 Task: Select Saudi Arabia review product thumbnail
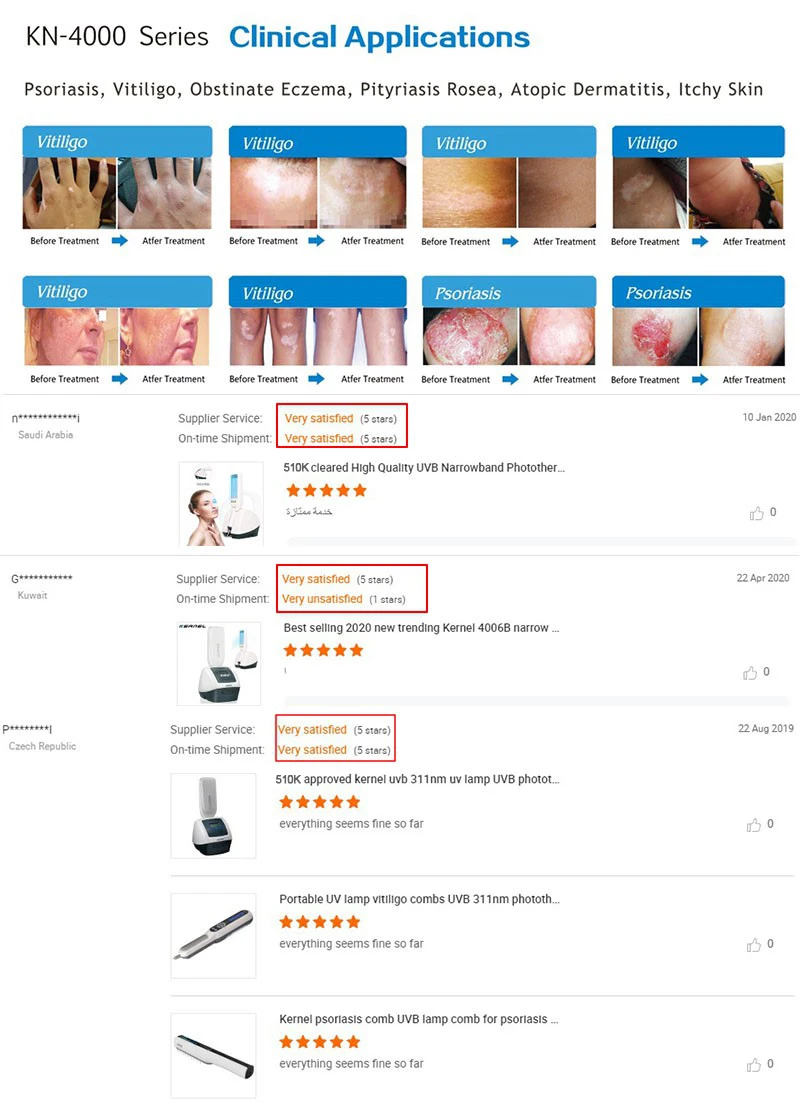[x=221, y=504]
